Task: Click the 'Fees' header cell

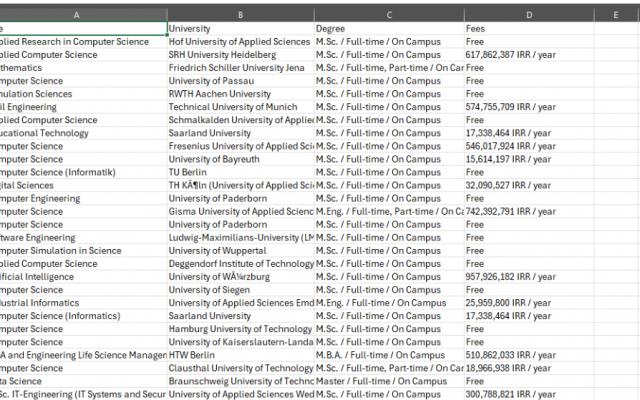Action: 529,29
